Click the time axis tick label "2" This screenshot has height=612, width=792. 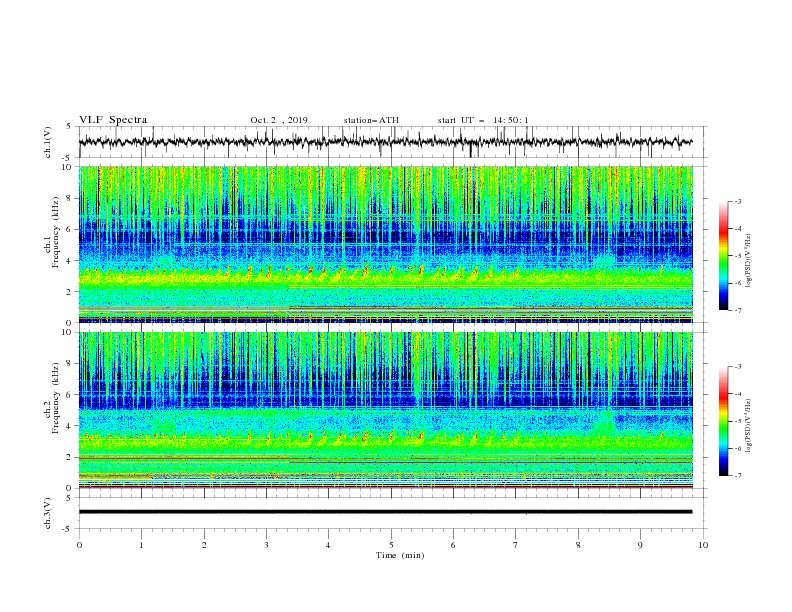click(x=204, y=545)
